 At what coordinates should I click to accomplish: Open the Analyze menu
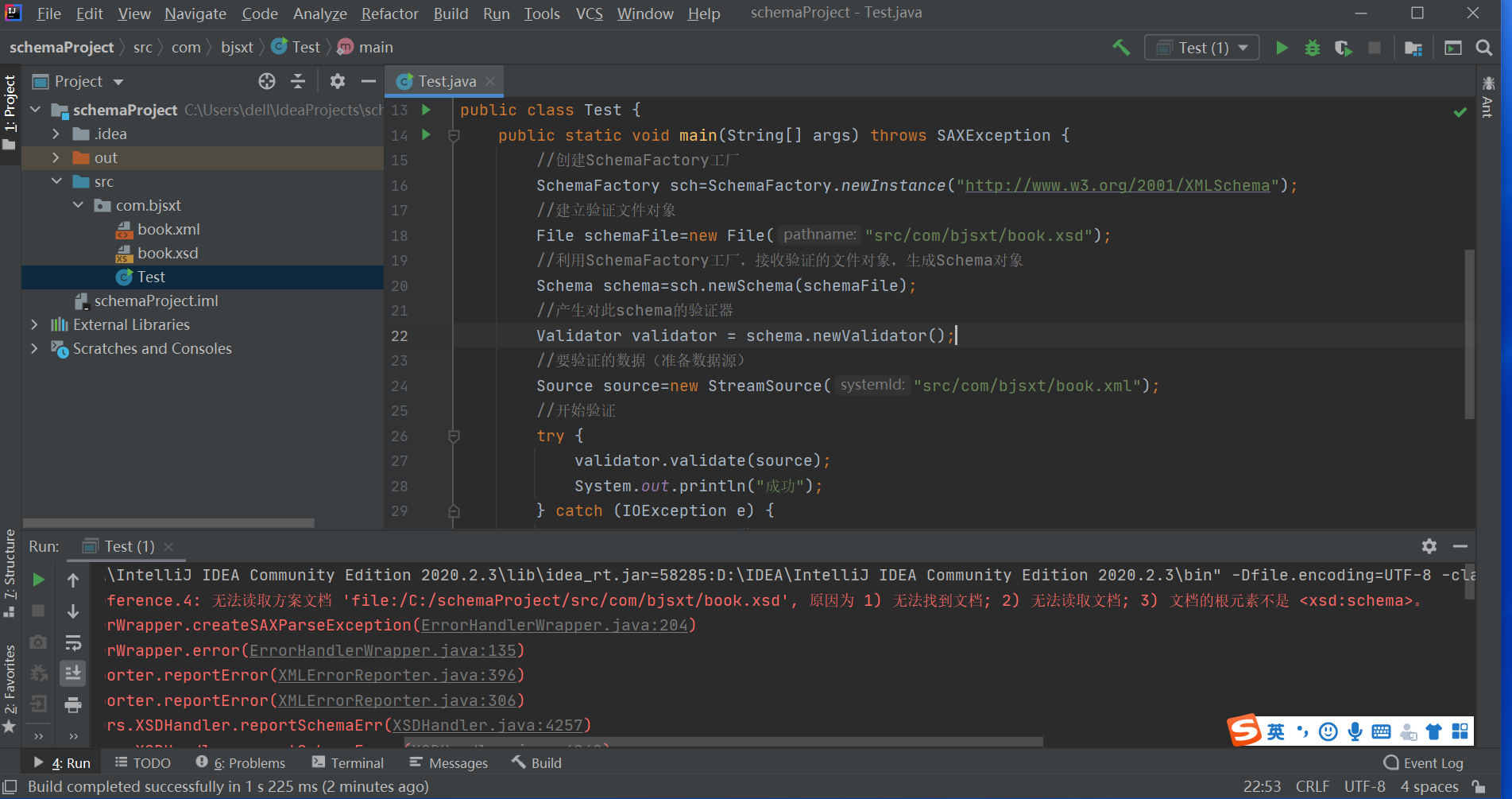coord(319,14)
